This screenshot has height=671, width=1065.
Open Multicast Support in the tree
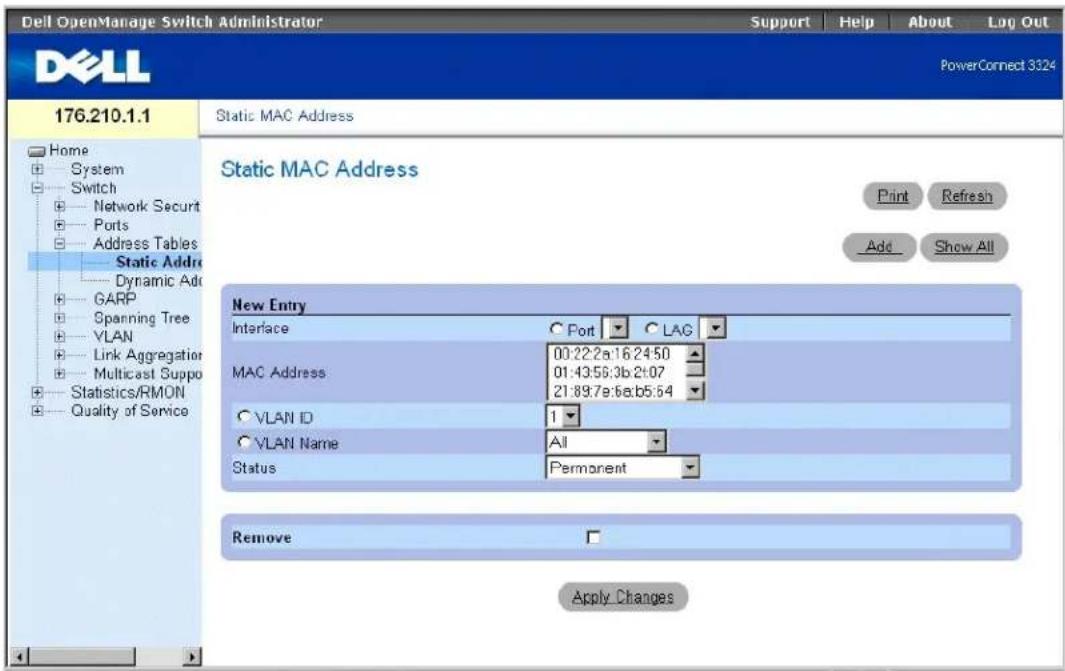coord(147,374)
